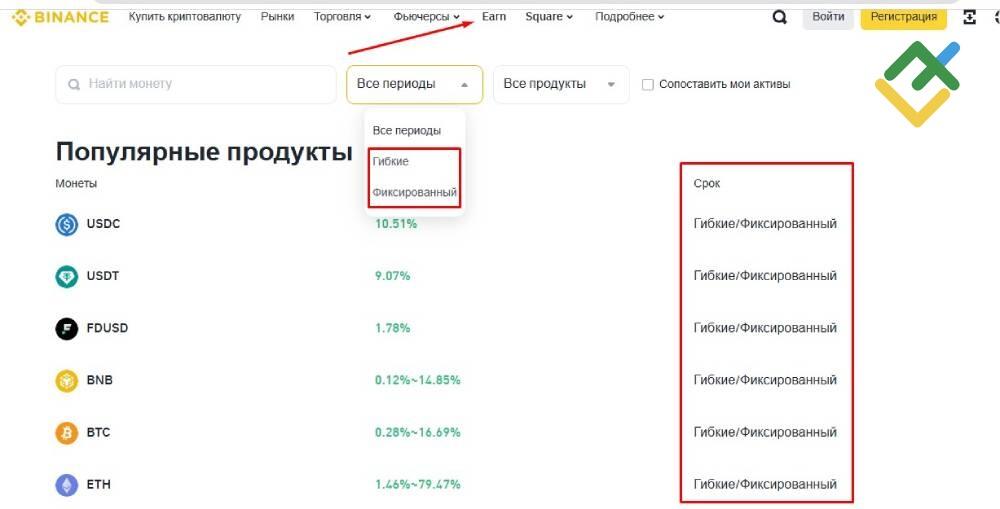The width and height of the screenshot is (1000, 509).
Task: Click the 0.28%~16.69% rate for BTC
Action: (x=418, y=432)
